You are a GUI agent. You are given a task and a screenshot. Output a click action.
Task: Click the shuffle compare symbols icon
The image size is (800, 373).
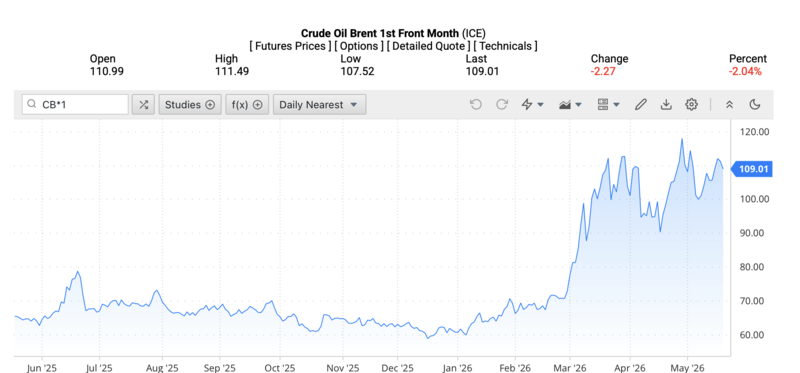click(x=143, y=105)
